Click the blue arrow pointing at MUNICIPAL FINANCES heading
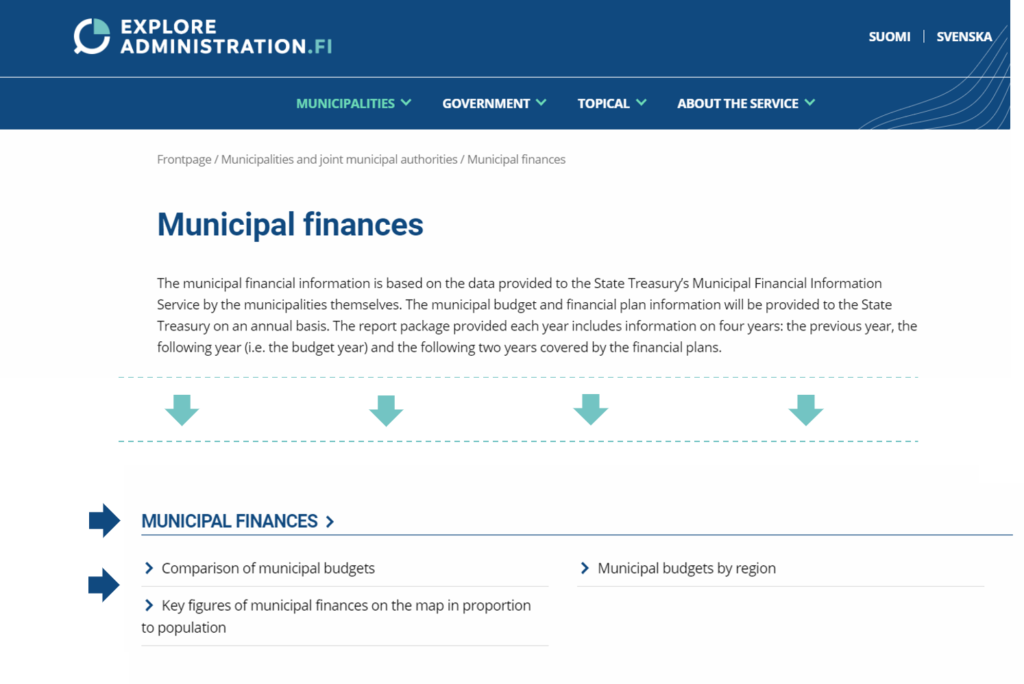The width and height of the screenshot is (1024, 684). click(104, 521)
